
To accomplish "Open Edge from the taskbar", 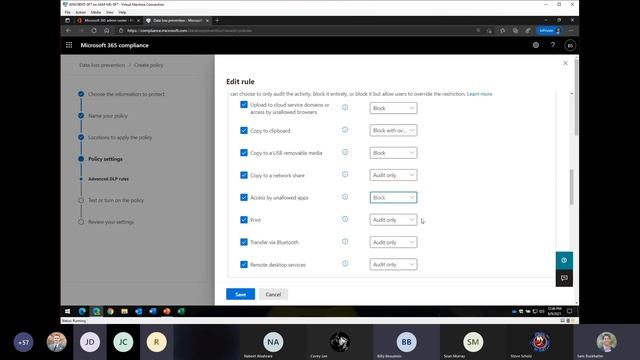I will click(82, 311).
